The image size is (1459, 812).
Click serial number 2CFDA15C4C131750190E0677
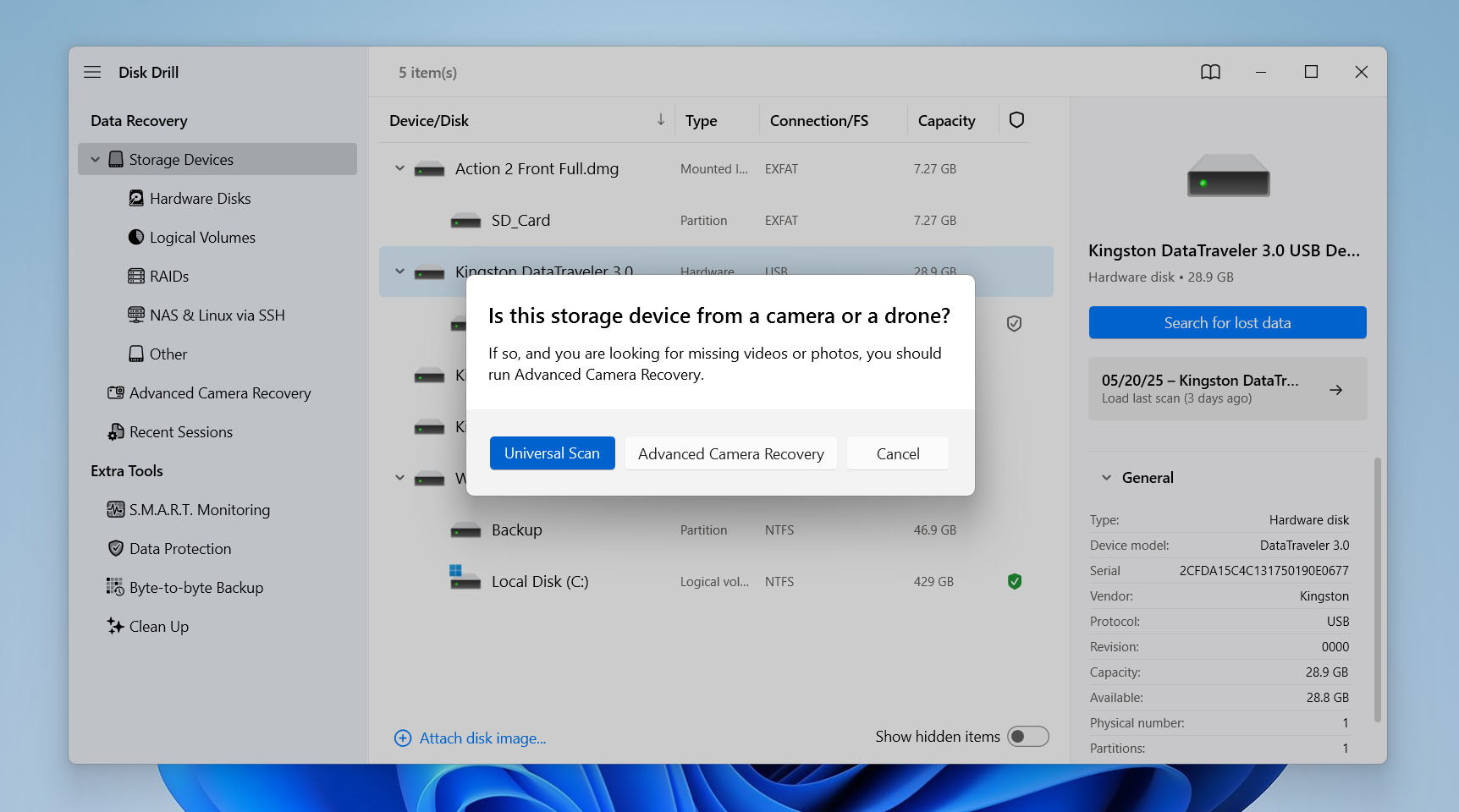tap(1264, 571)
